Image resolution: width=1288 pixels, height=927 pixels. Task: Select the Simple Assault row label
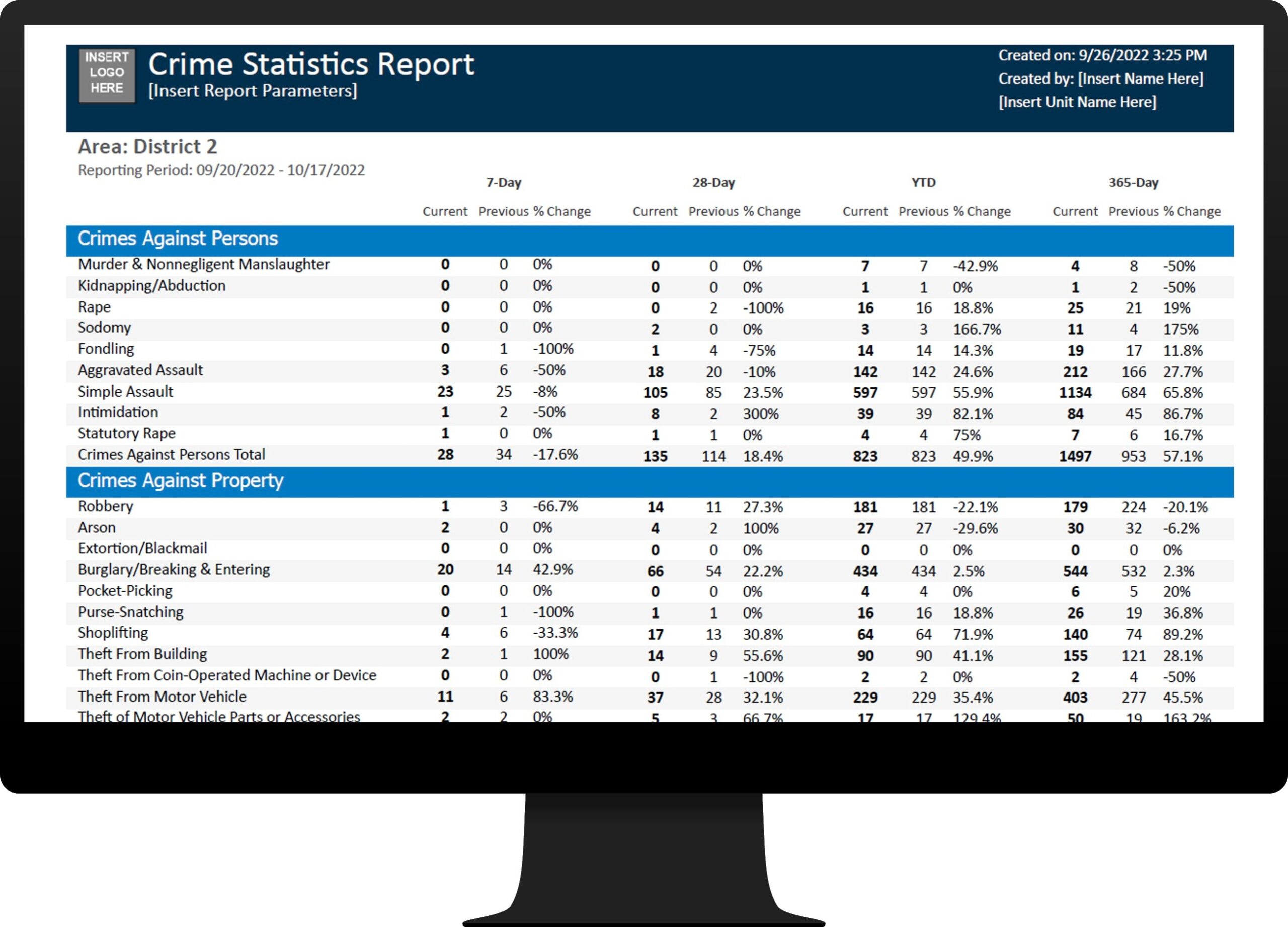pos(125,392)
